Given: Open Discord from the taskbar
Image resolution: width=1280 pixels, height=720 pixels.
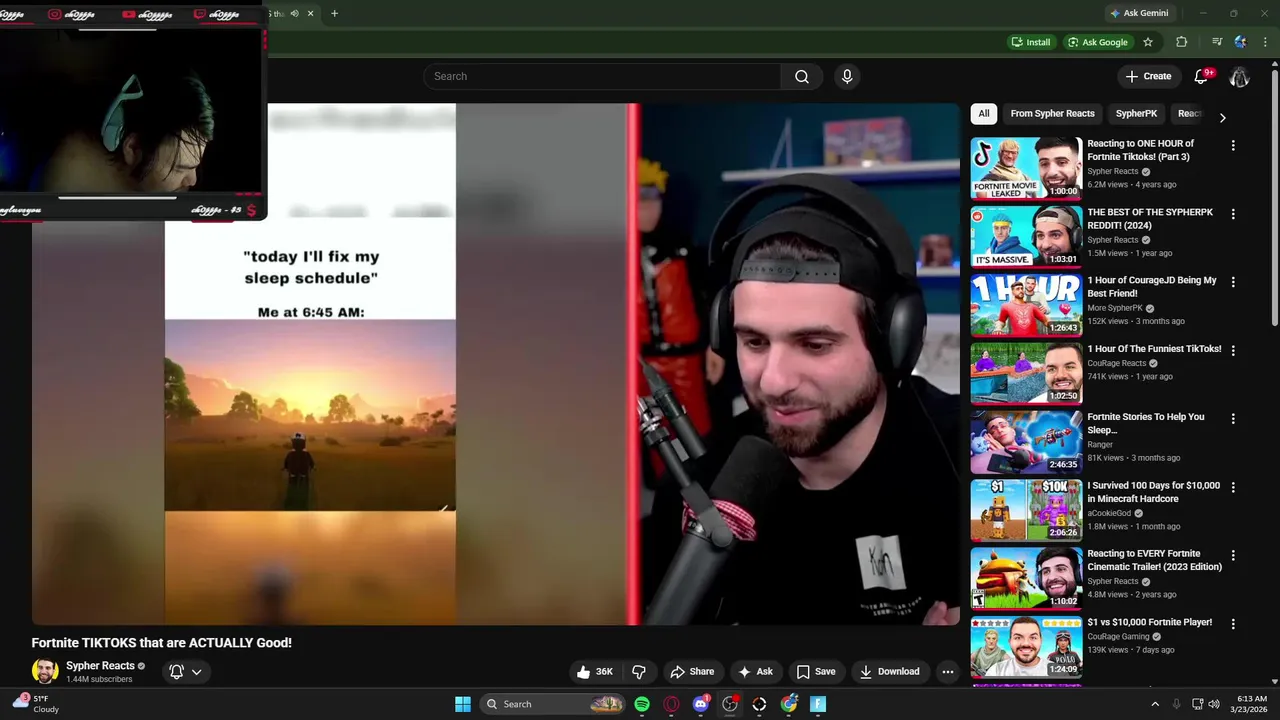Looking at the screenshot, I should 701,704.
